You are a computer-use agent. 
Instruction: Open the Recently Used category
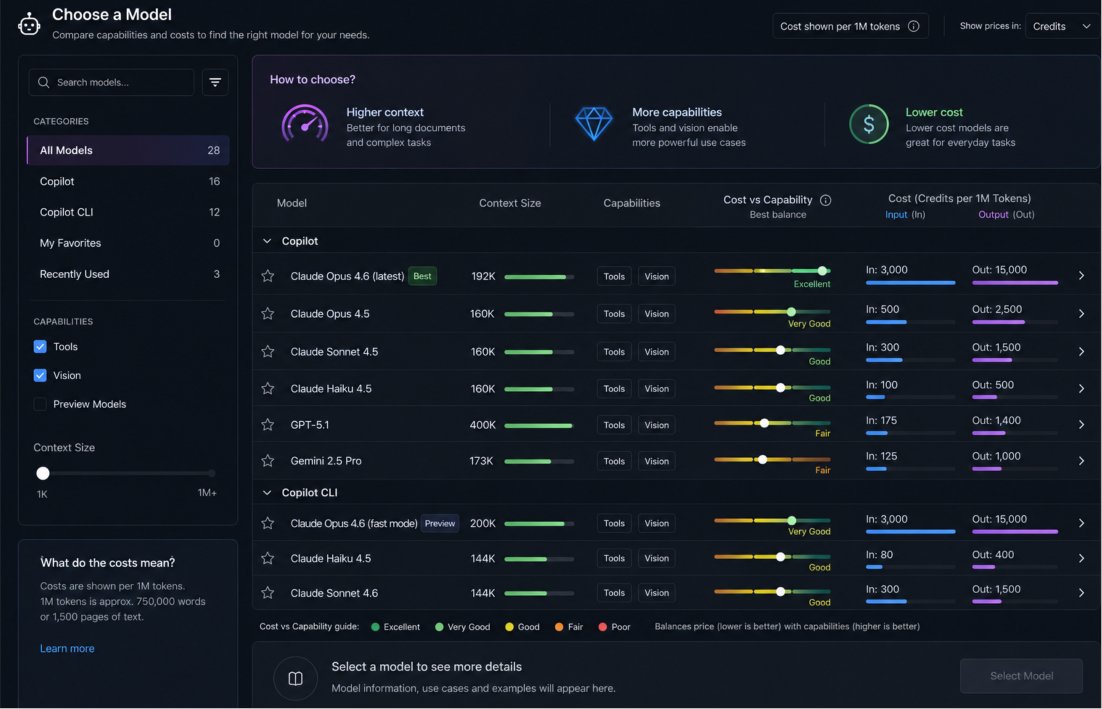128,274
